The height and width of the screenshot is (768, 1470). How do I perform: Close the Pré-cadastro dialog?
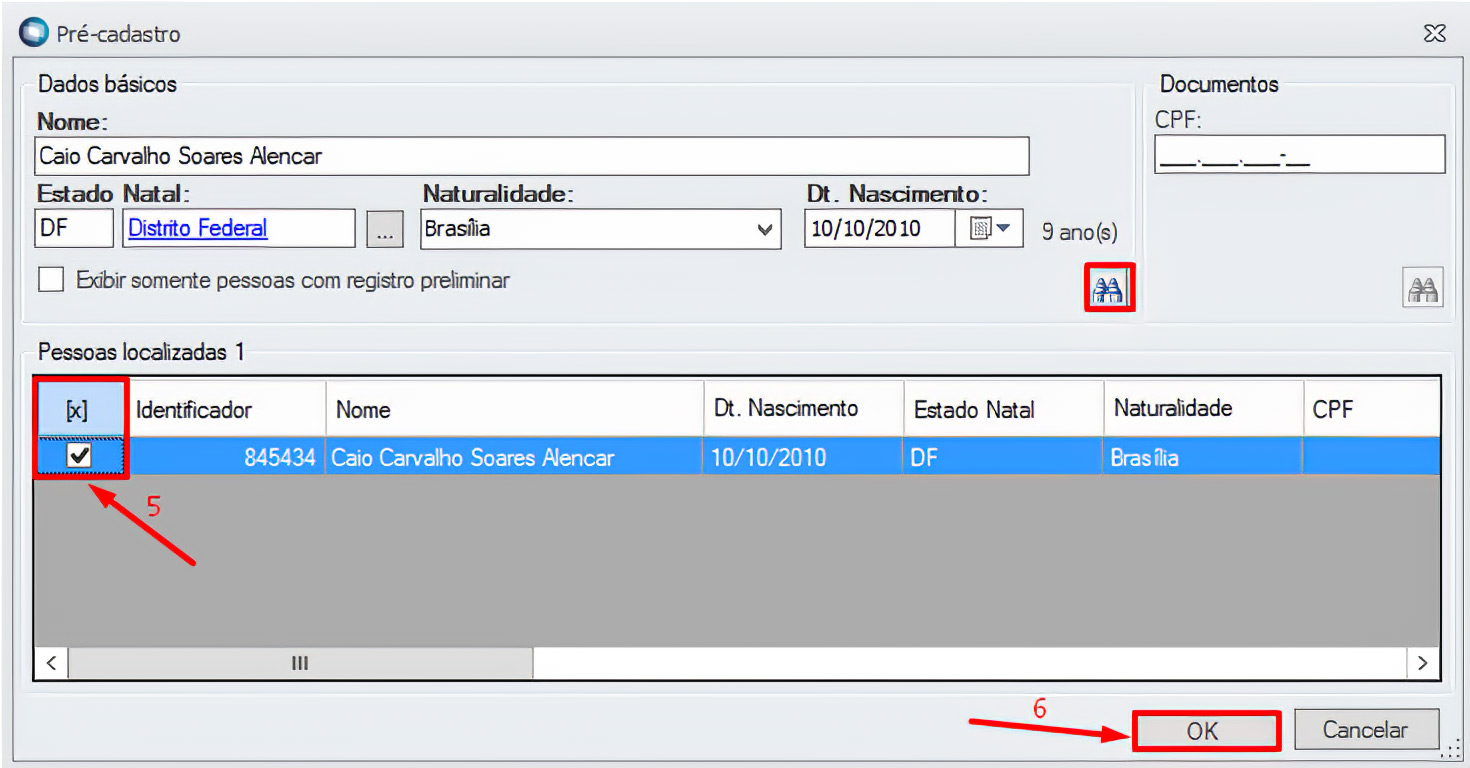(1434, 34)
